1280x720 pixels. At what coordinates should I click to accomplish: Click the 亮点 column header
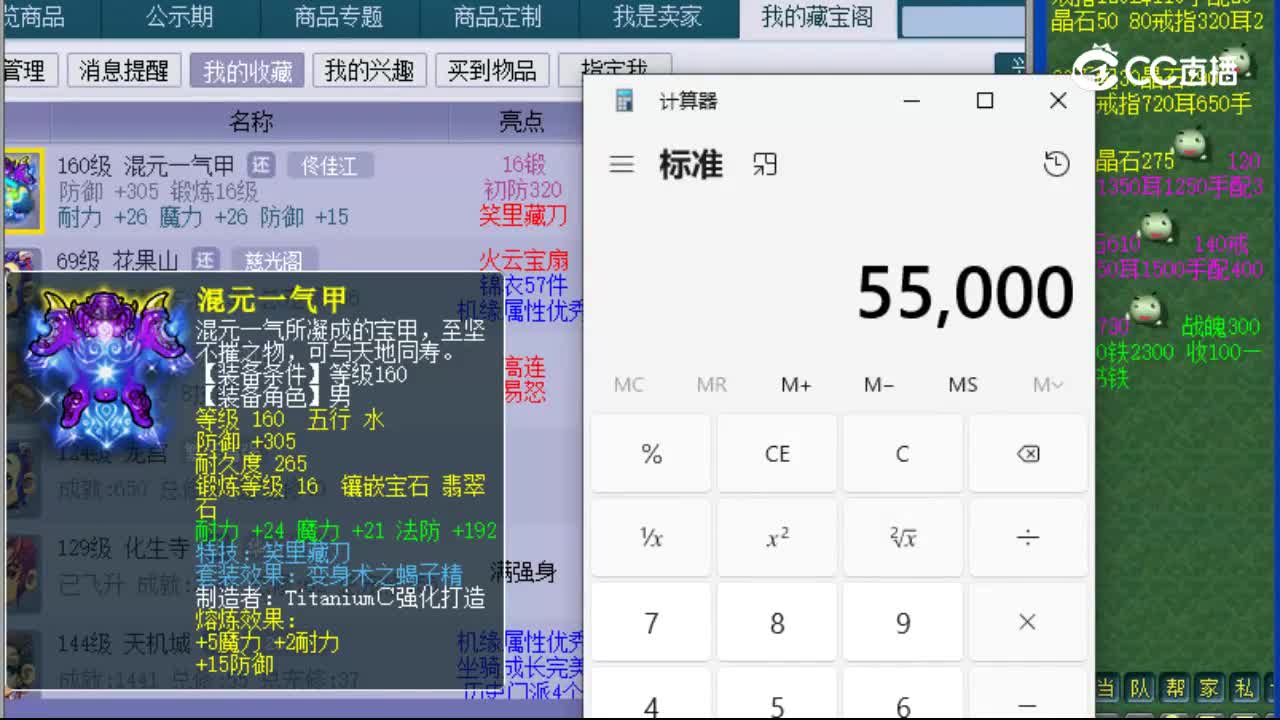tap(521, 122)
